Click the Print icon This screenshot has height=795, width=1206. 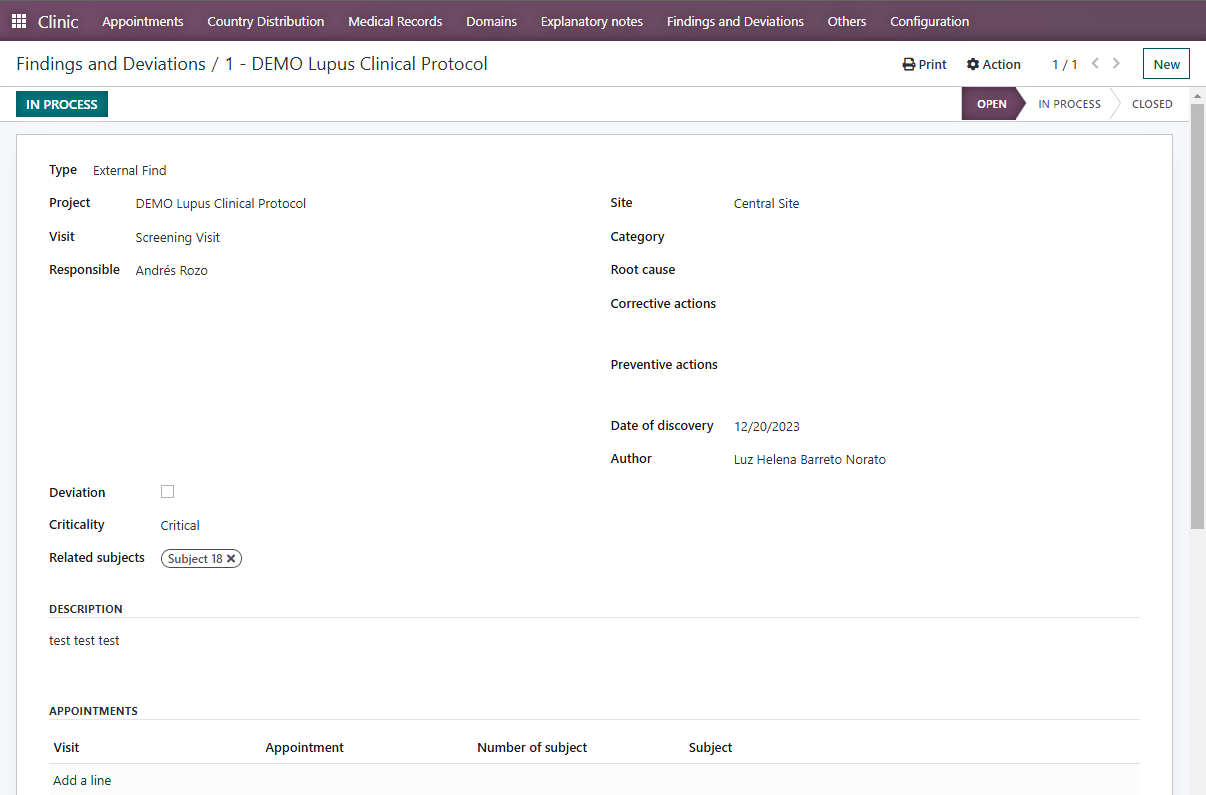pyautogui.click(x=923, y=64)
